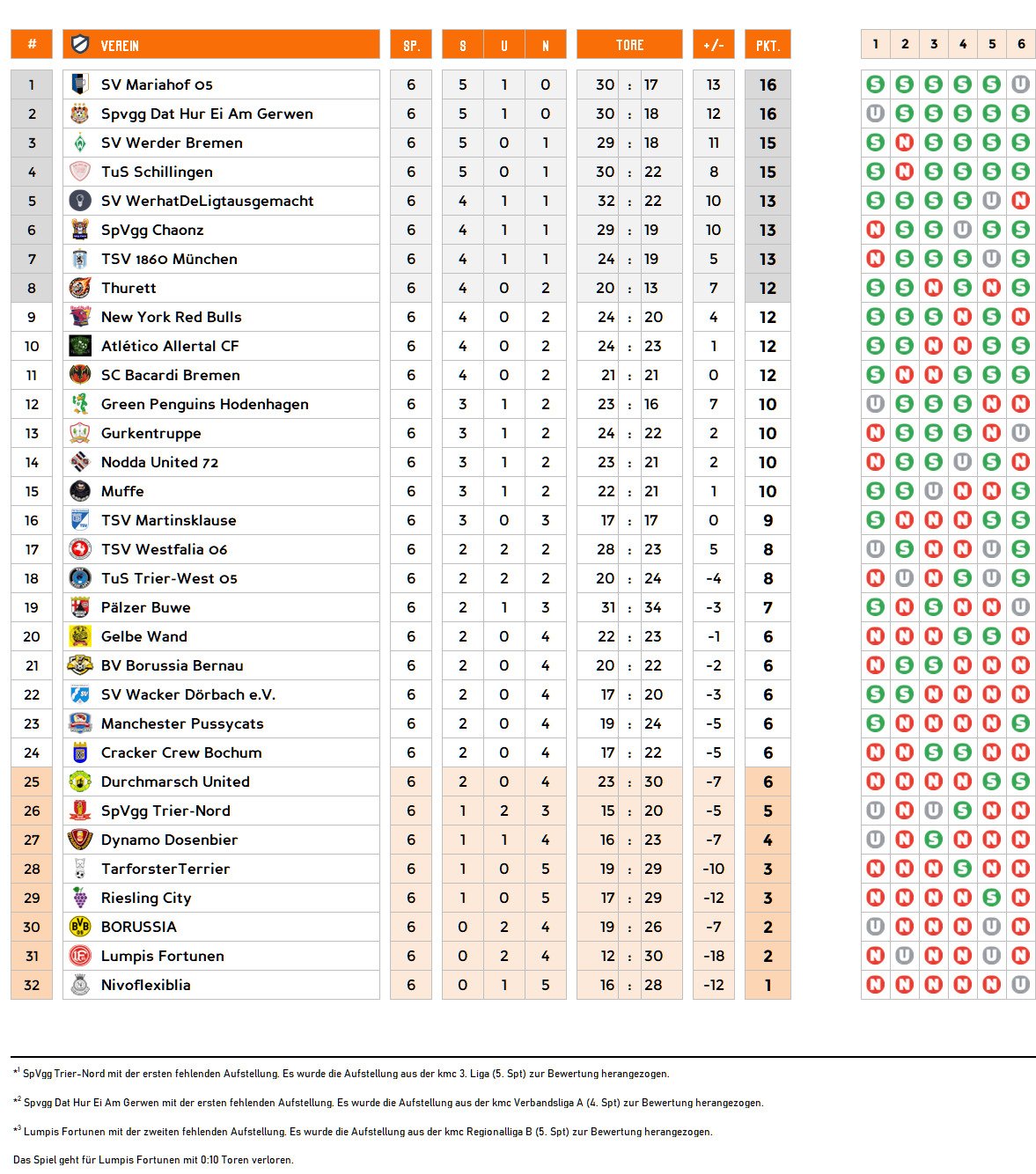1036x1174 pixels.
Task: Click the SV Werder Bremen logo
Action: [80, 143]
